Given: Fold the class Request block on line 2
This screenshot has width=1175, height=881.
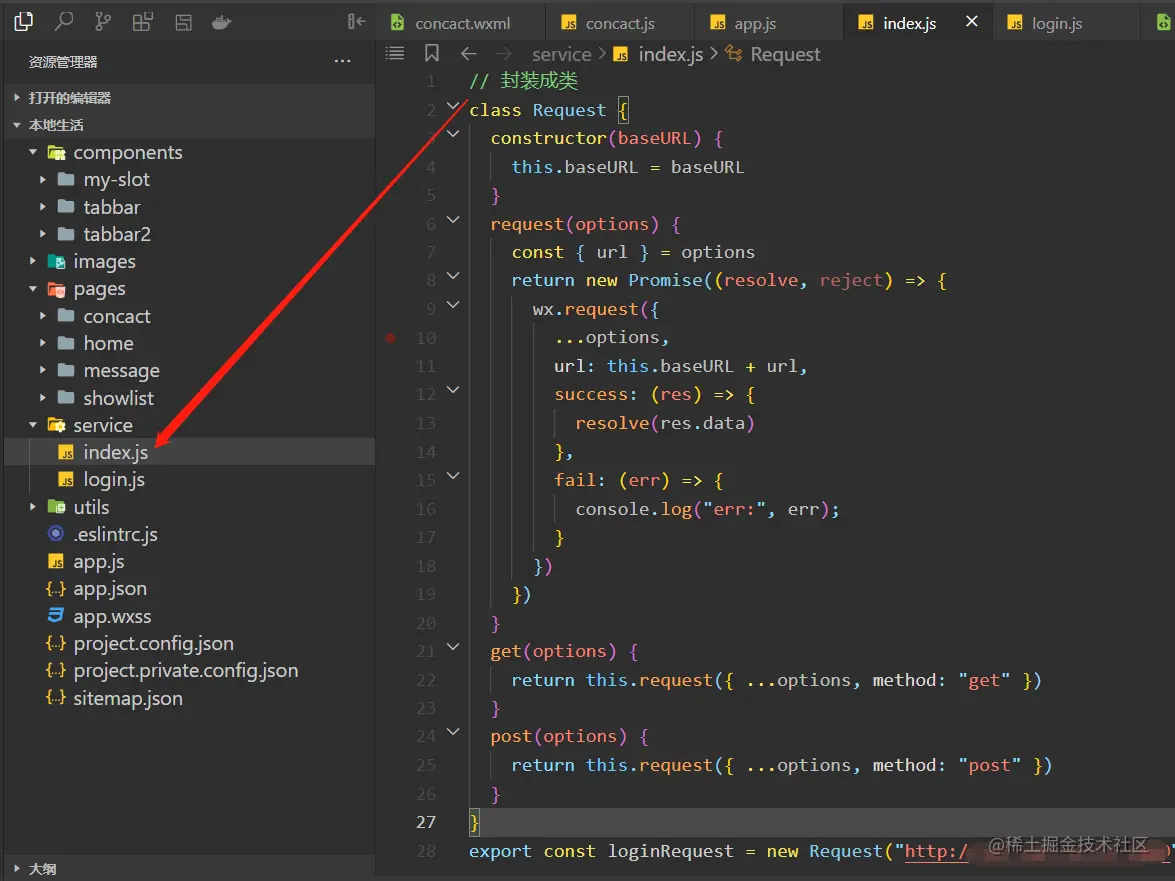Looking at the screenshot, I should (x=453, y=106).
